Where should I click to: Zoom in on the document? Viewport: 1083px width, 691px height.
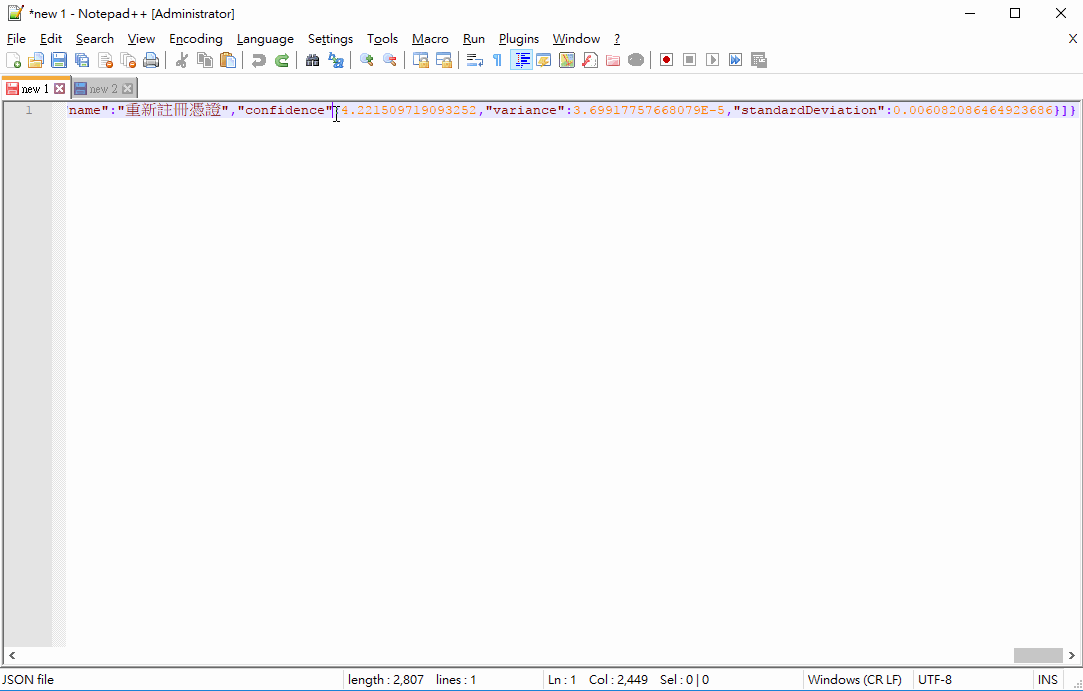pyautogui.click(x=366, y=59)
